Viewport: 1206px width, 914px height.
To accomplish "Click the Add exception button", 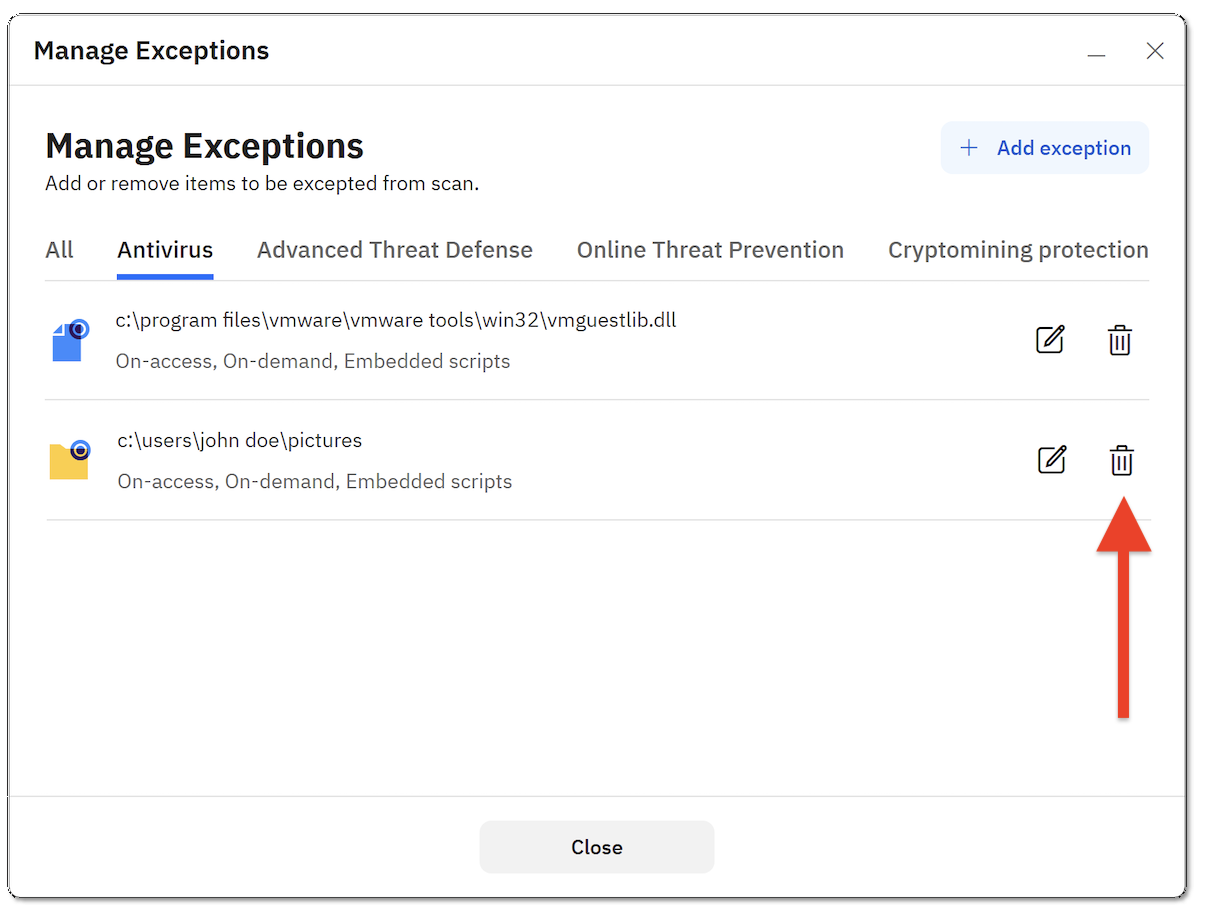I will 1044,147.
